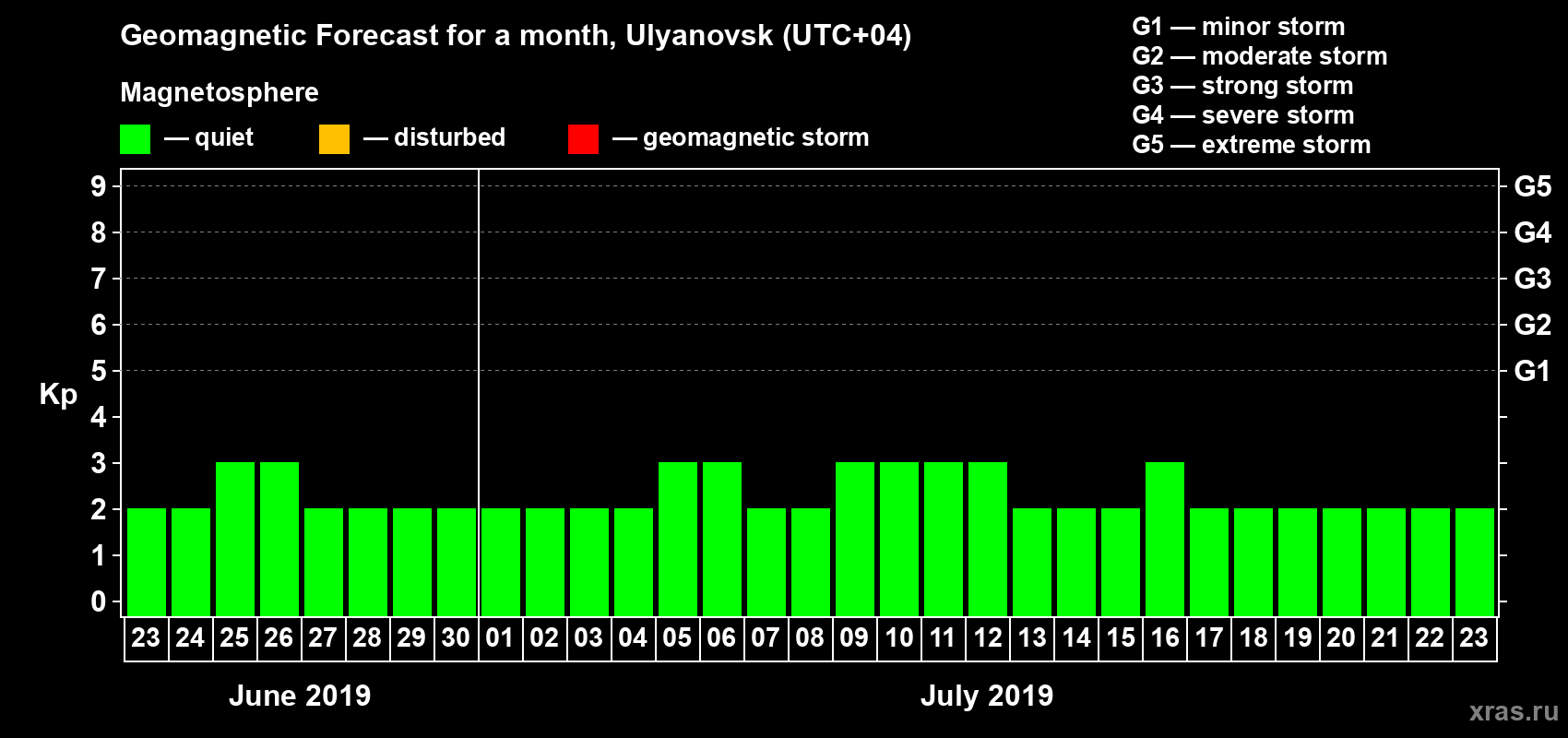Select the bar for July 06

click(x=722, y=539)
